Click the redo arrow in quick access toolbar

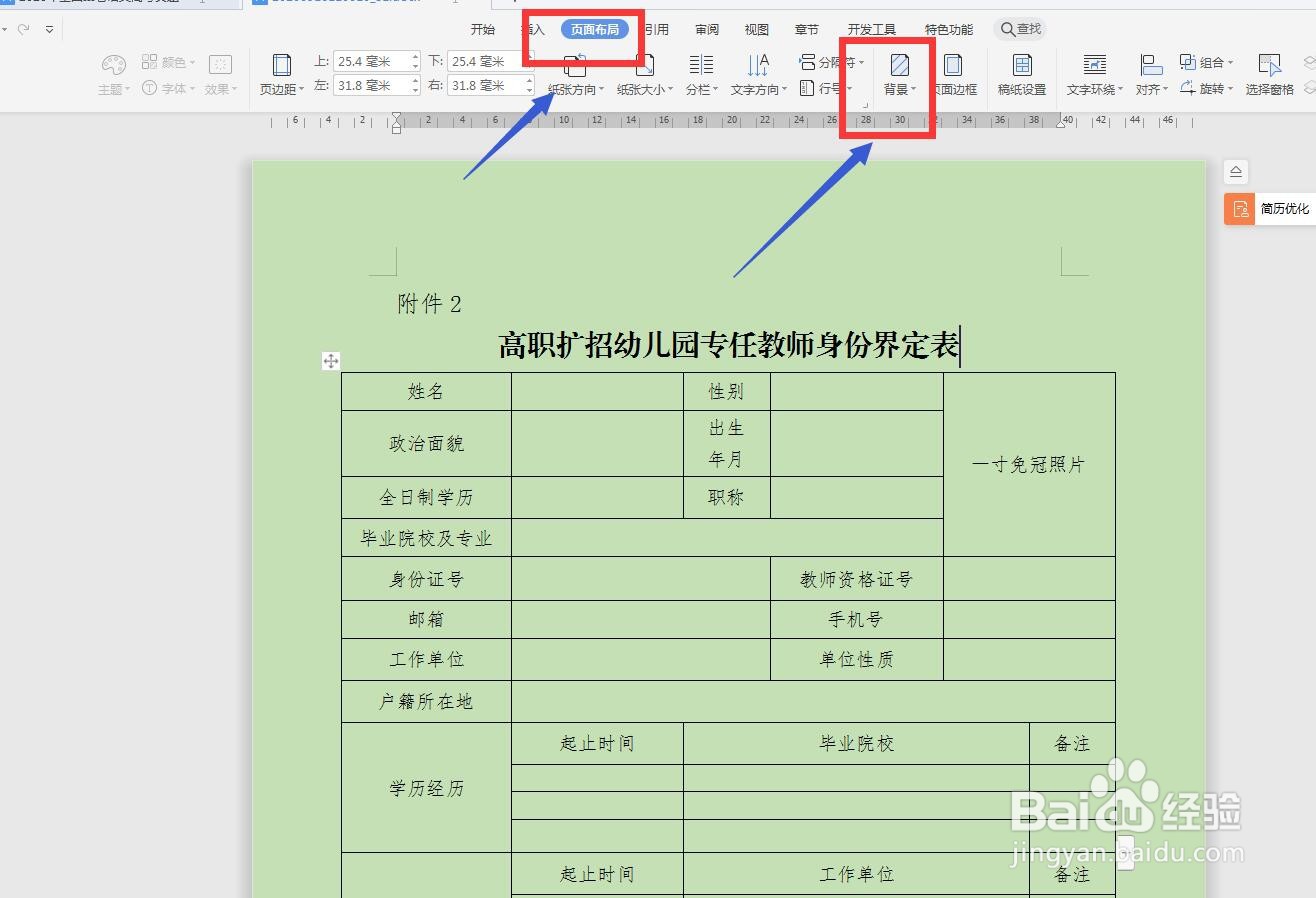coord(23,29)
